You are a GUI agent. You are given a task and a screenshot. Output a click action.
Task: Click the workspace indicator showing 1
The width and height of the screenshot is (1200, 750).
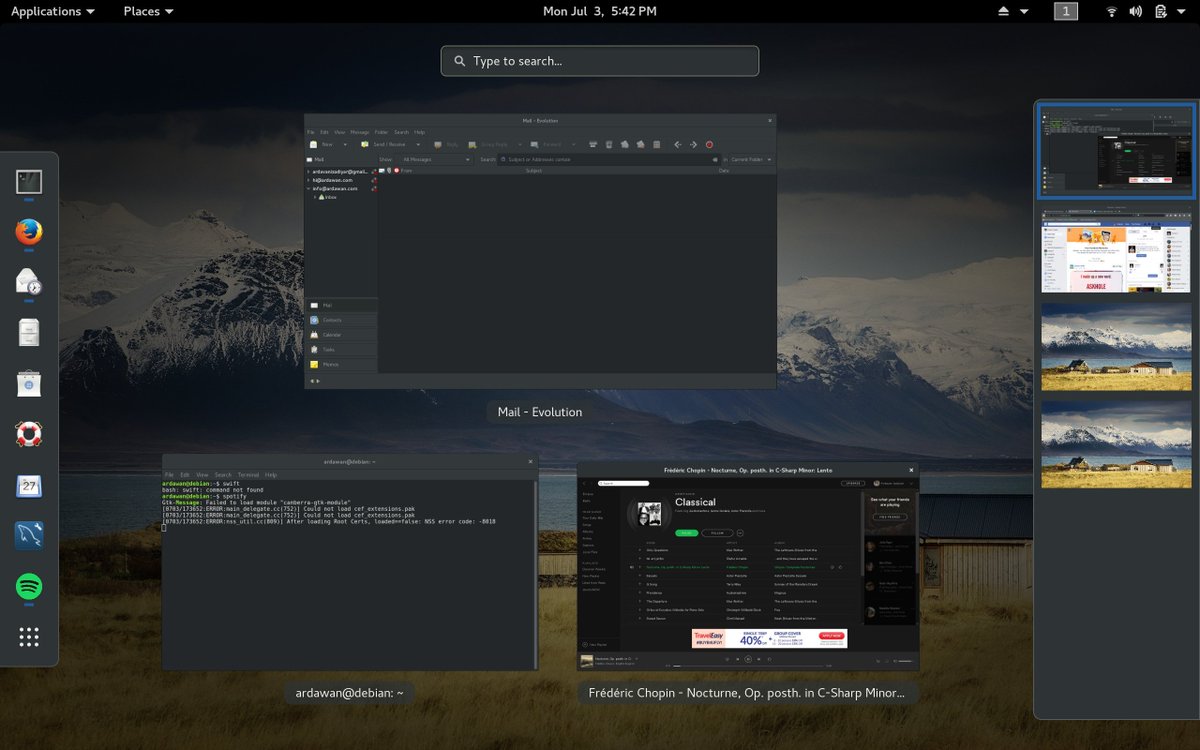point(1066,11)
